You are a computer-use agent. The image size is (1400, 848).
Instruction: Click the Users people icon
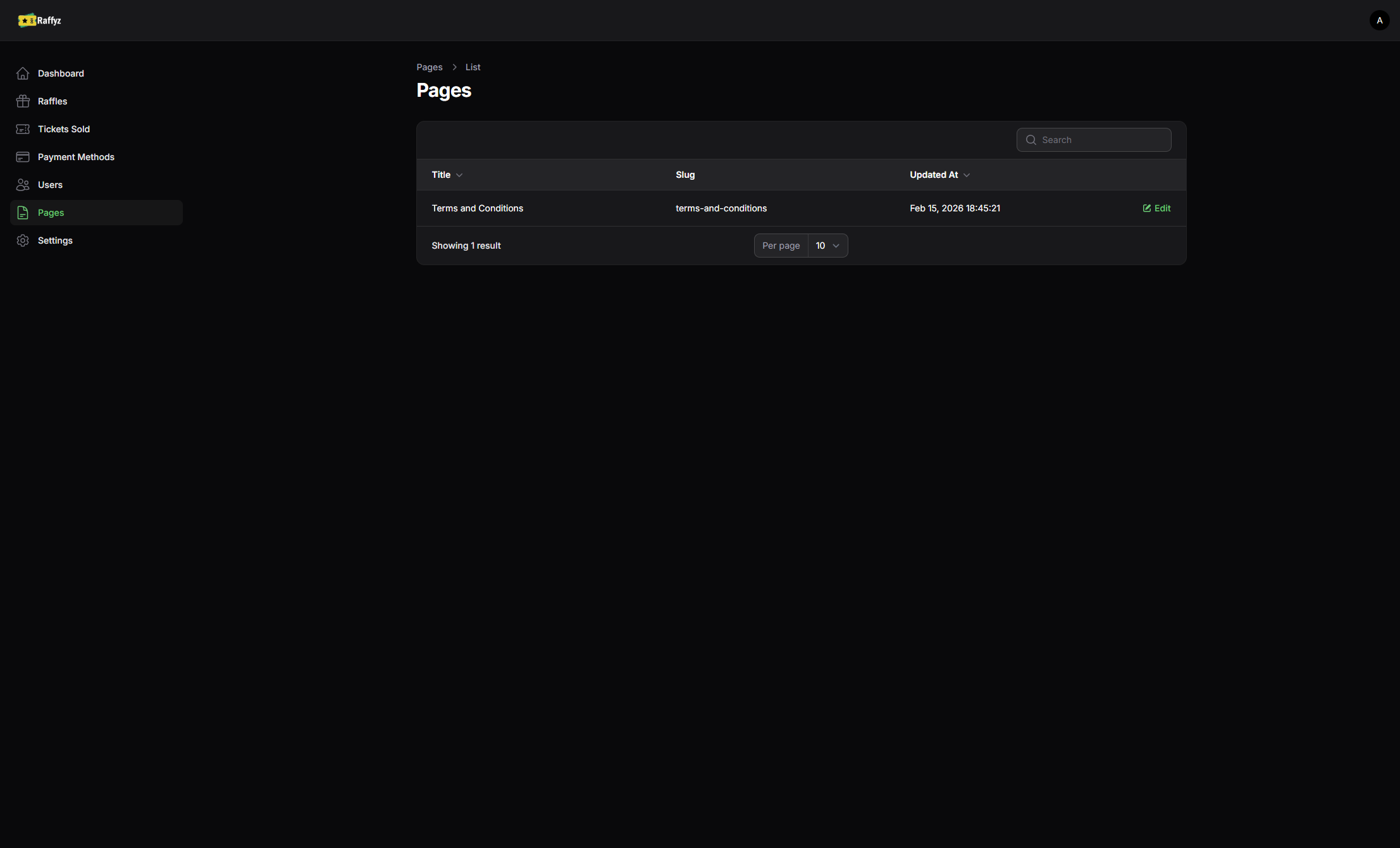[x=23, y=185]
